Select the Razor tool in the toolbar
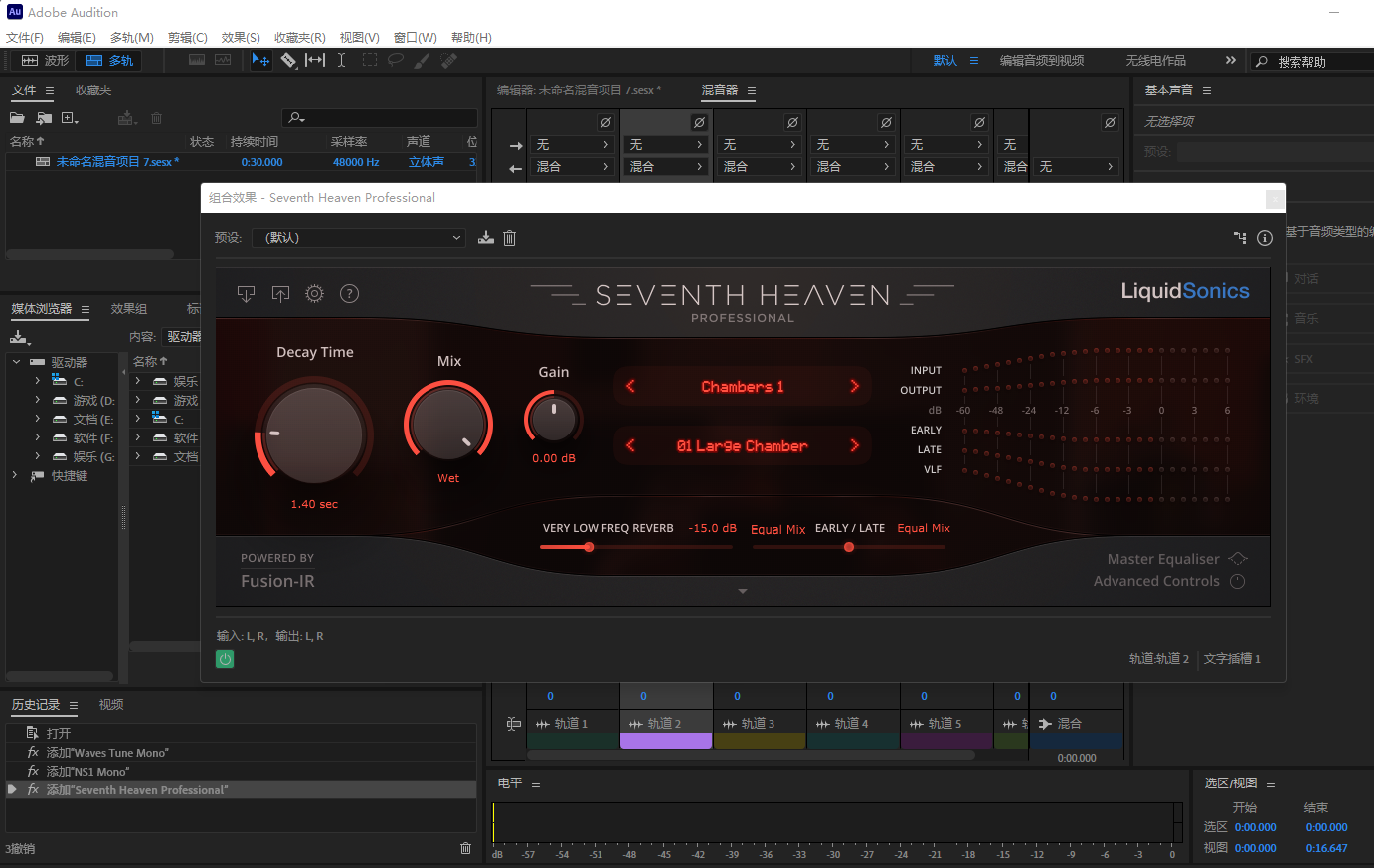 point(288,61)
